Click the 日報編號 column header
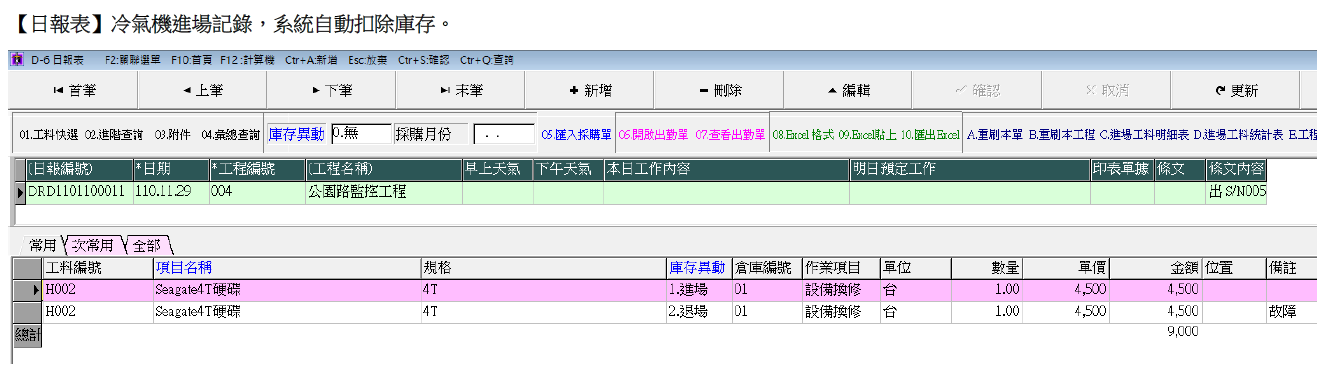Screen dimensions: 1317x369 pyautogui.click(x=78, y=169)
